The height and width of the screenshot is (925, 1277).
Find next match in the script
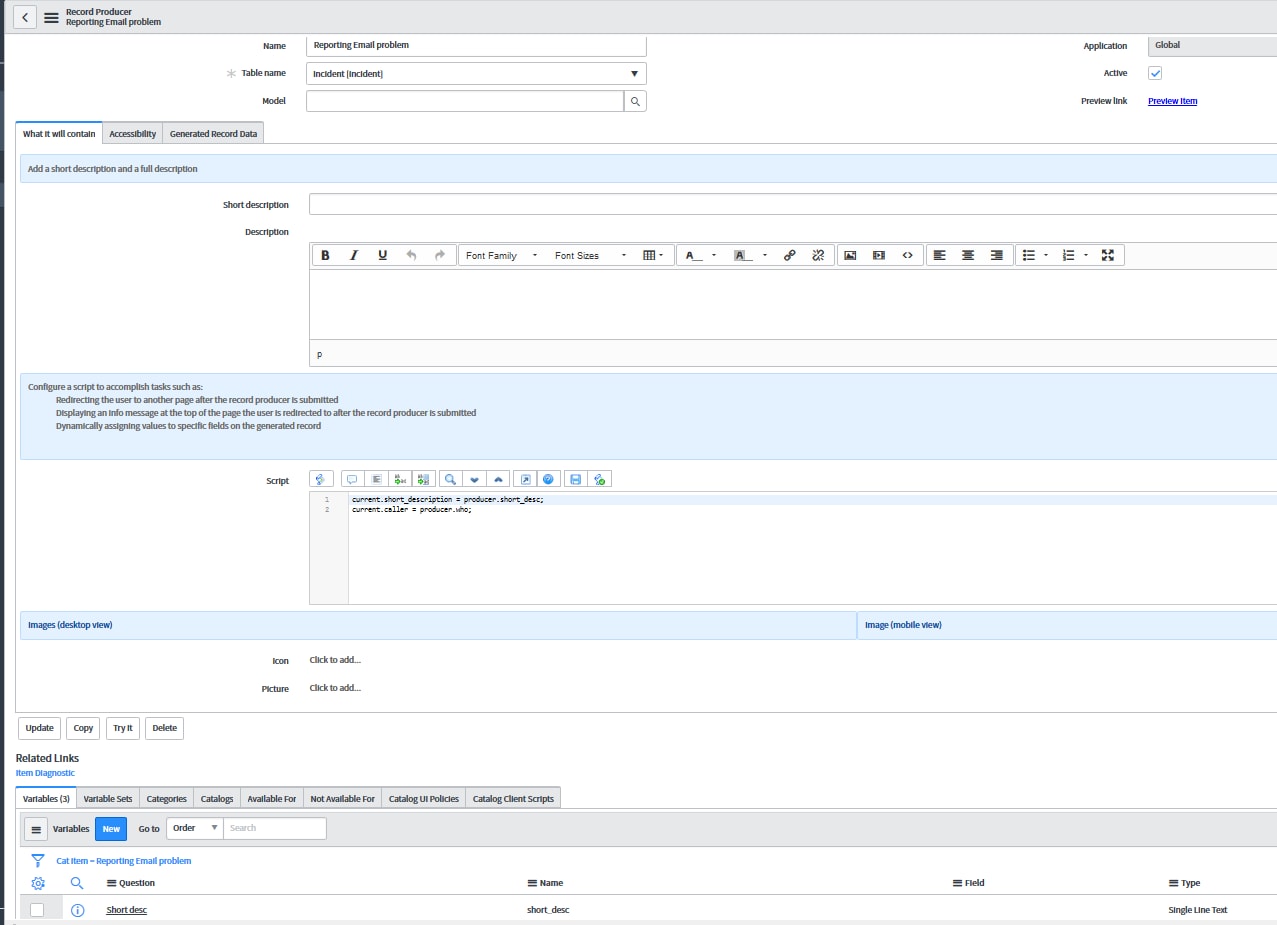[475, 479]
